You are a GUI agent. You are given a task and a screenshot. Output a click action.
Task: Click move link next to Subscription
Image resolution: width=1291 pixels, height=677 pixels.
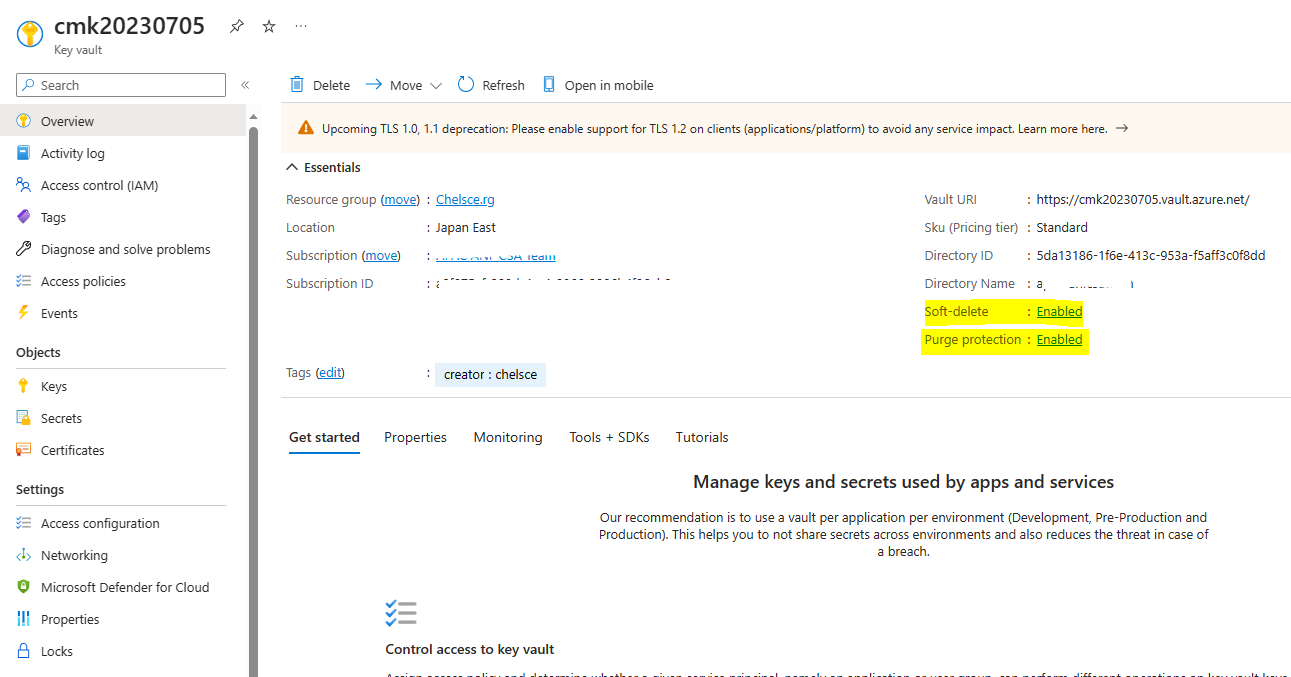[382, 255]
